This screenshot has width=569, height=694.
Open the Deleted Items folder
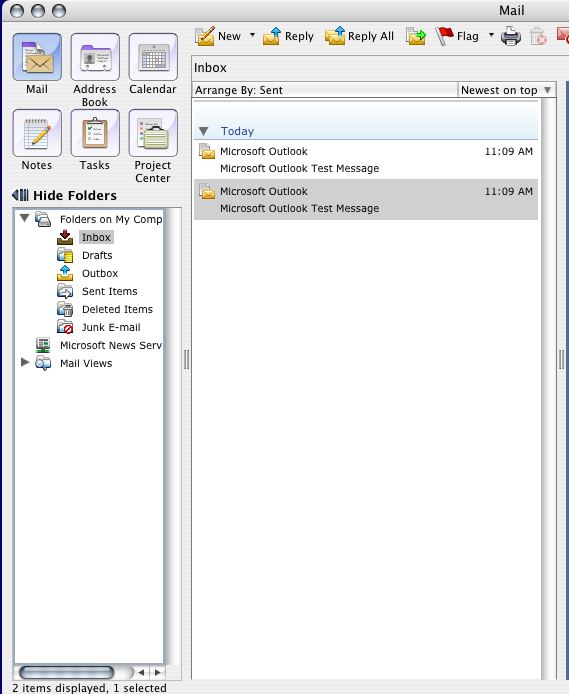click(x=117, y=309)
